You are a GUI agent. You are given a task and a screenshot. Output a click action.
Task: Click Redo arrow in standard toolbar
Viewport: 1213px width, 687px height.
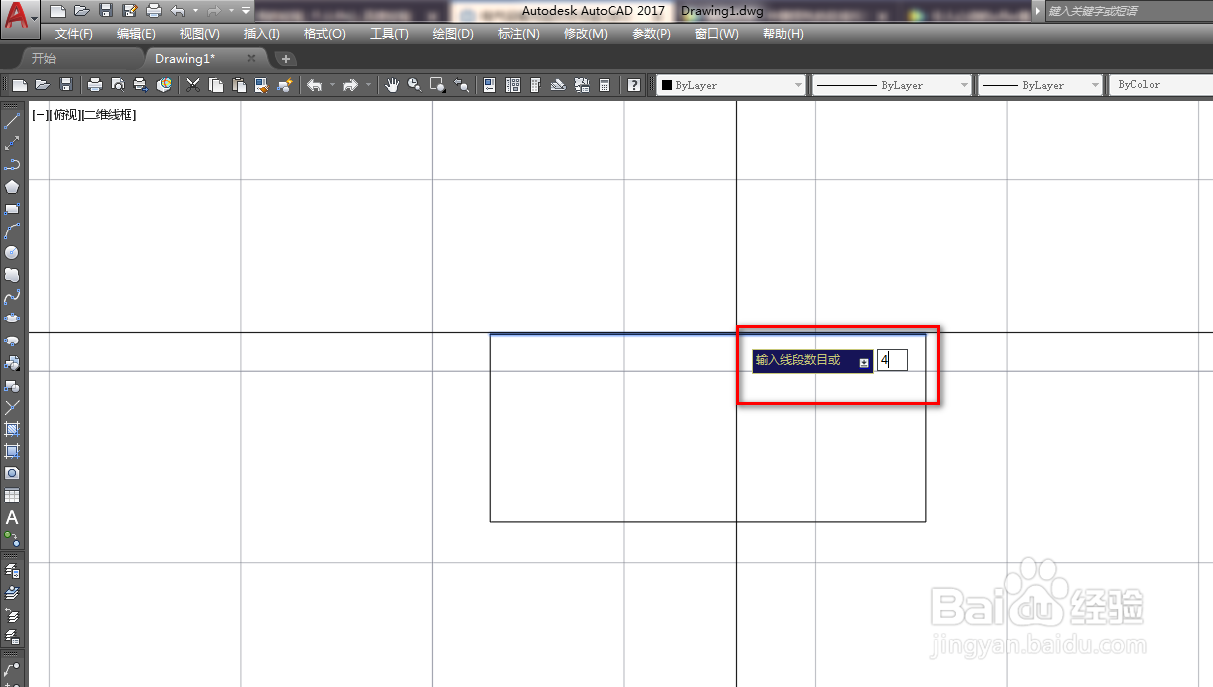(x=350, y=85)
